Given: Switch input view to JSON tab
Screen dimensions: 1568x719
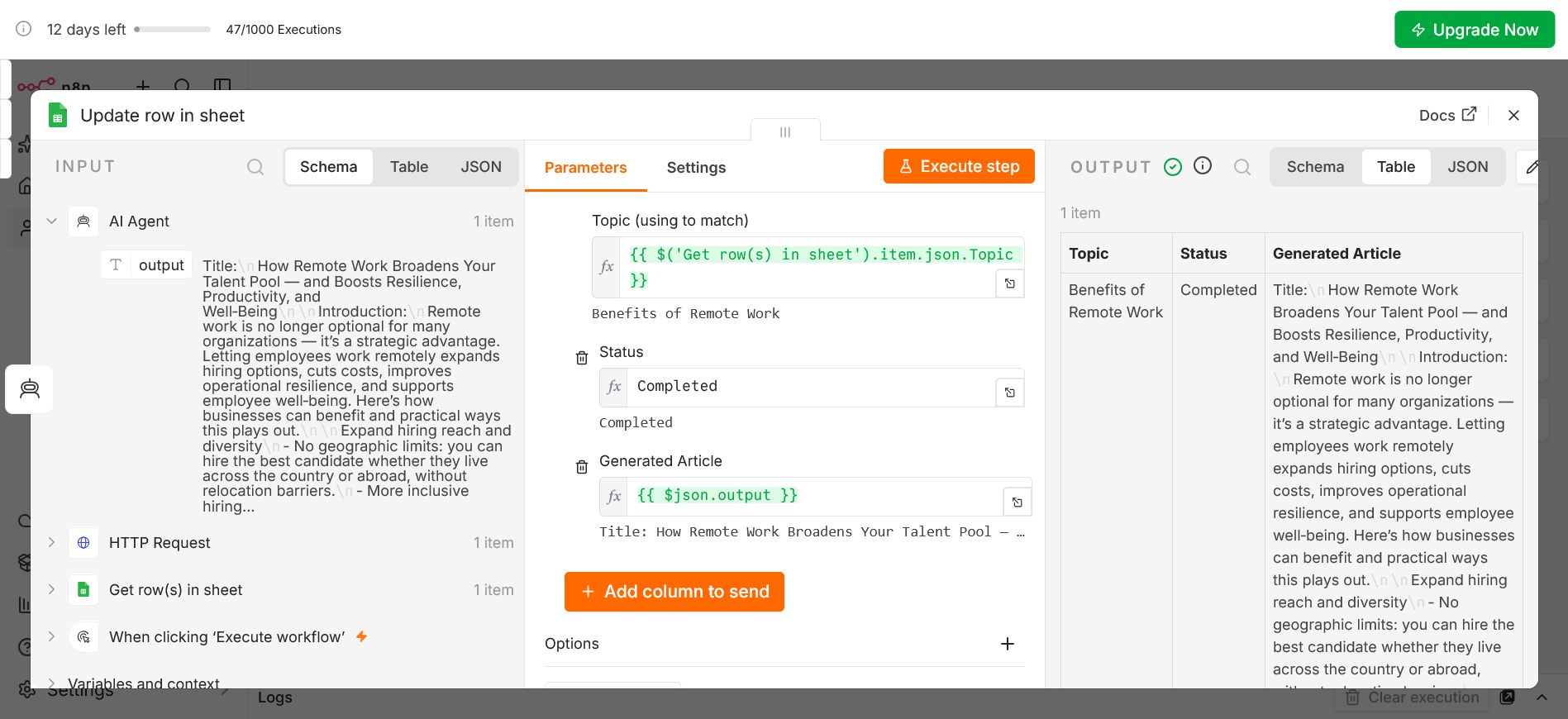Looking at the screenshot, I should (x=481, y=167).
